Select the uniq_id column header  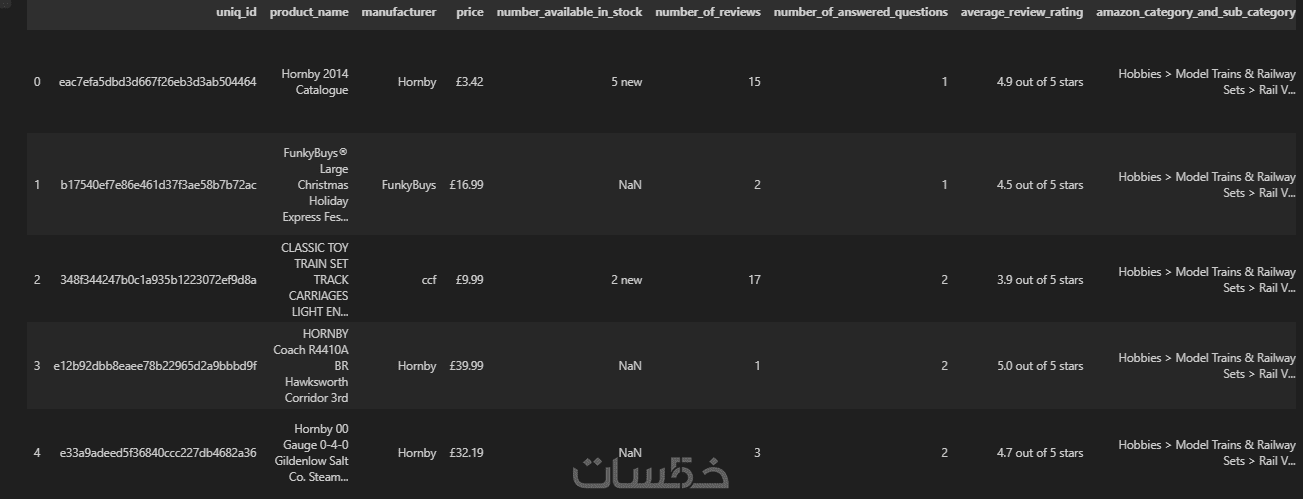pyautogui.click(x=236, y=12)
